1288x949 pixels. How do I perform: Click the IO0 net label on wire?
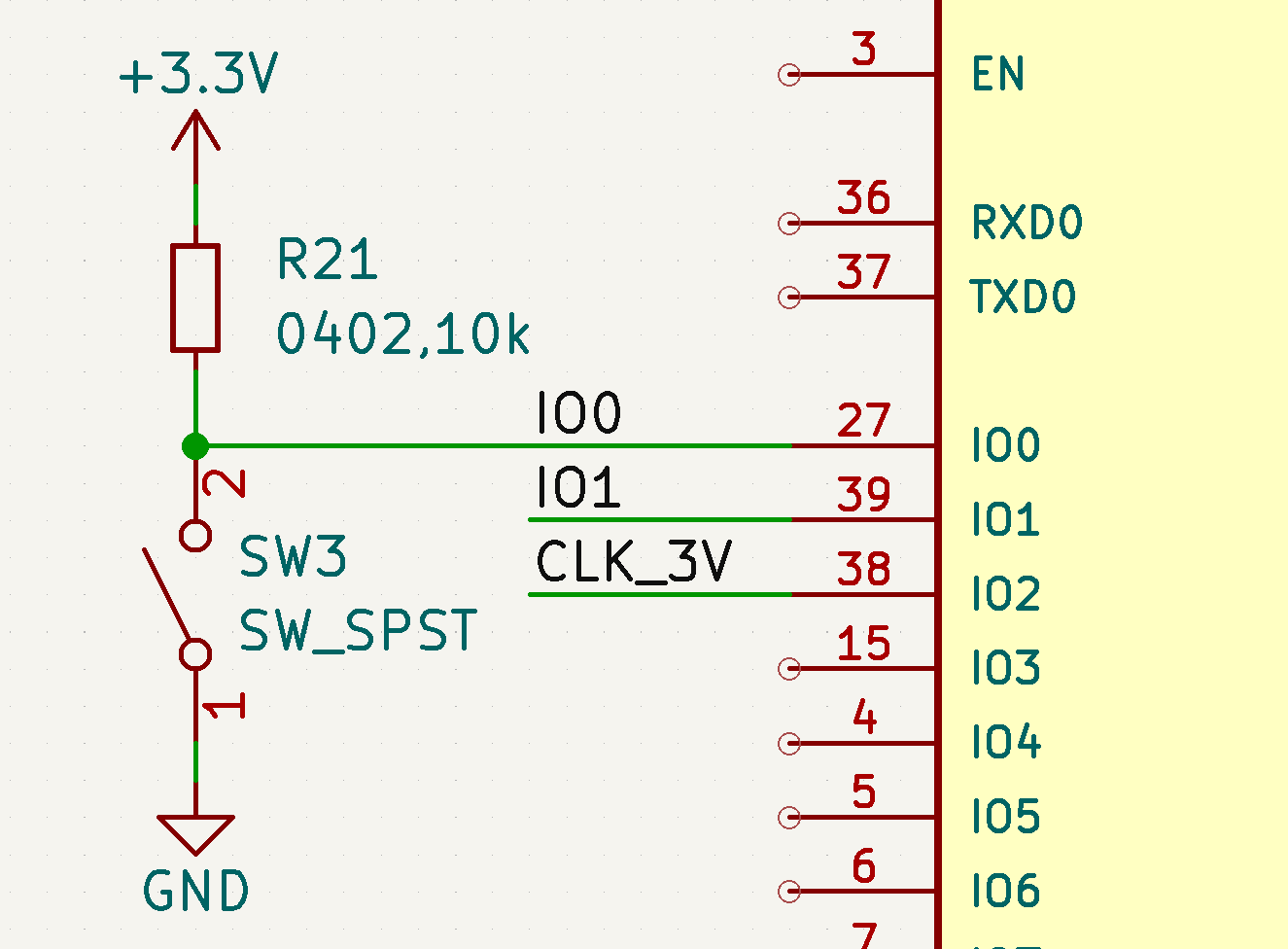578,413
